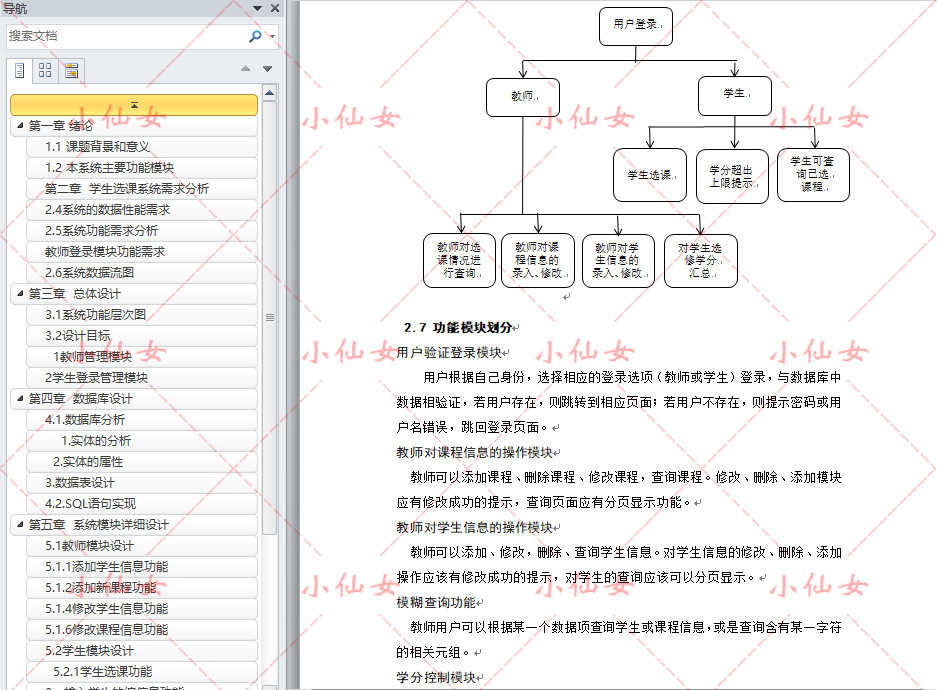
Task: Navigate to heading 5.1教师模块设计
Action: point(142,545)
